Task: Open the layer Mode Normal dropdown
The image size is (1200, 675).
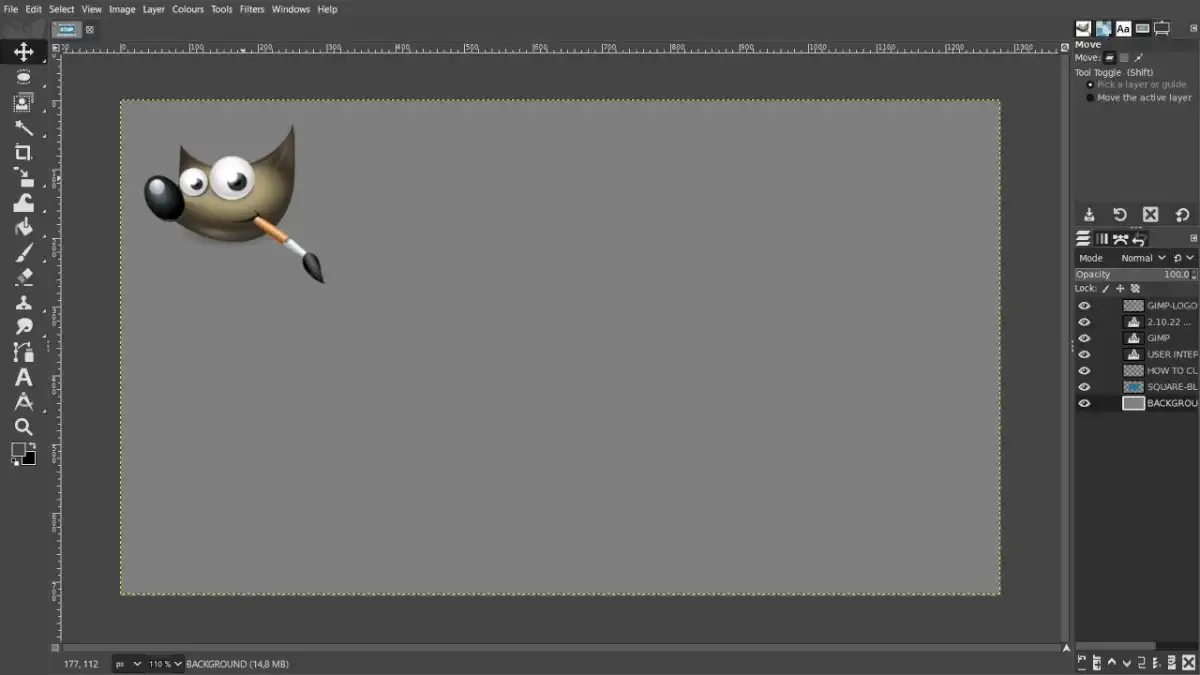Action: coord(1142,258)
